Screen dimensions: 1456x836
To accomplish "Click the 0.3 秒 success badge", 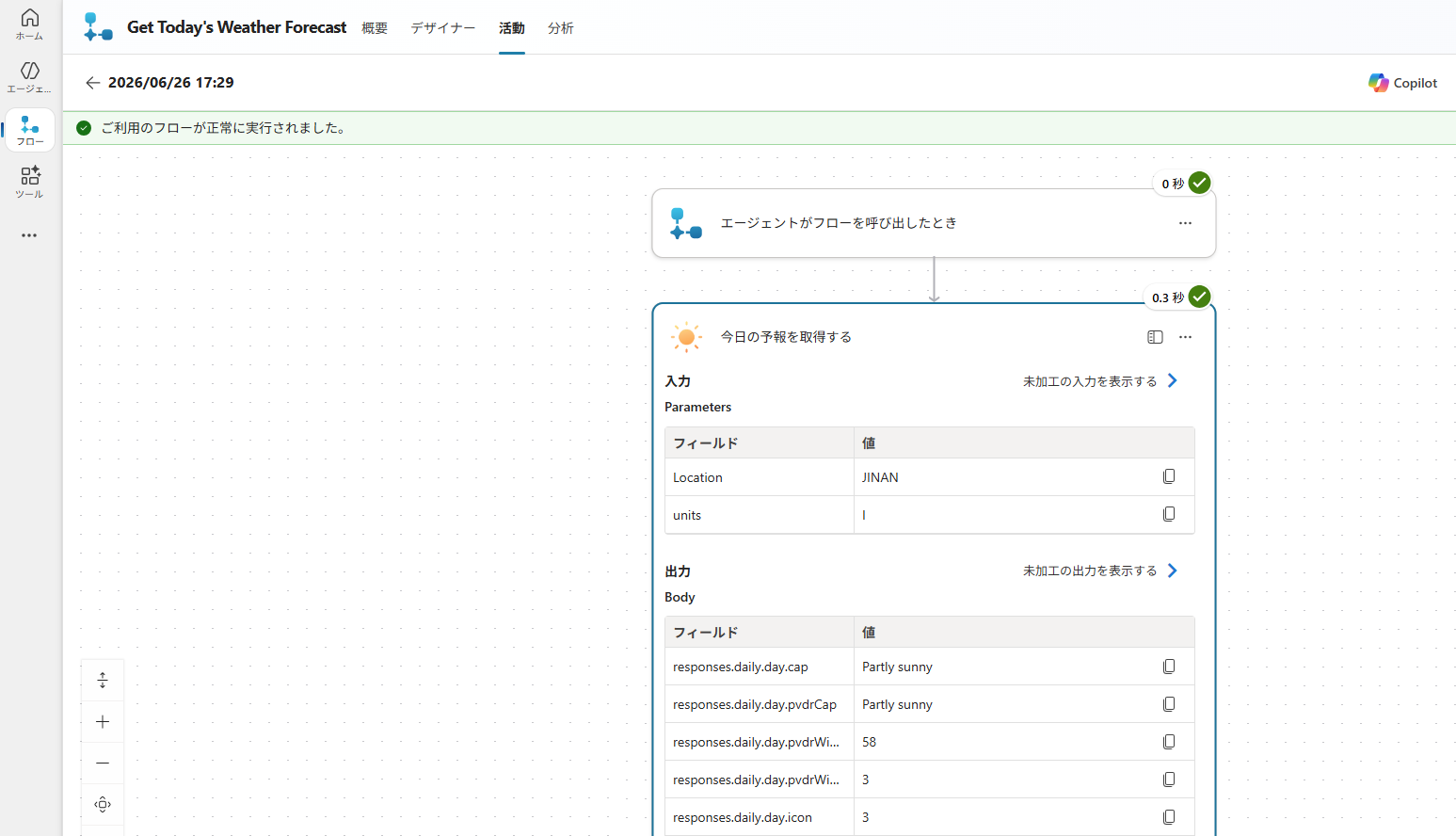I will (1179, 297).
